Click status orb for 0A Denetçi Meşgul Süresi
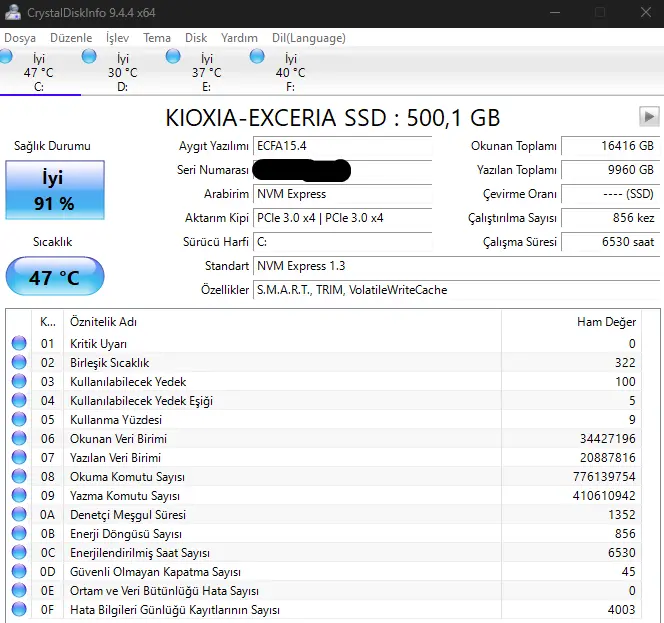The height and width of the screenshot is (623, 664). click(19, 514)
